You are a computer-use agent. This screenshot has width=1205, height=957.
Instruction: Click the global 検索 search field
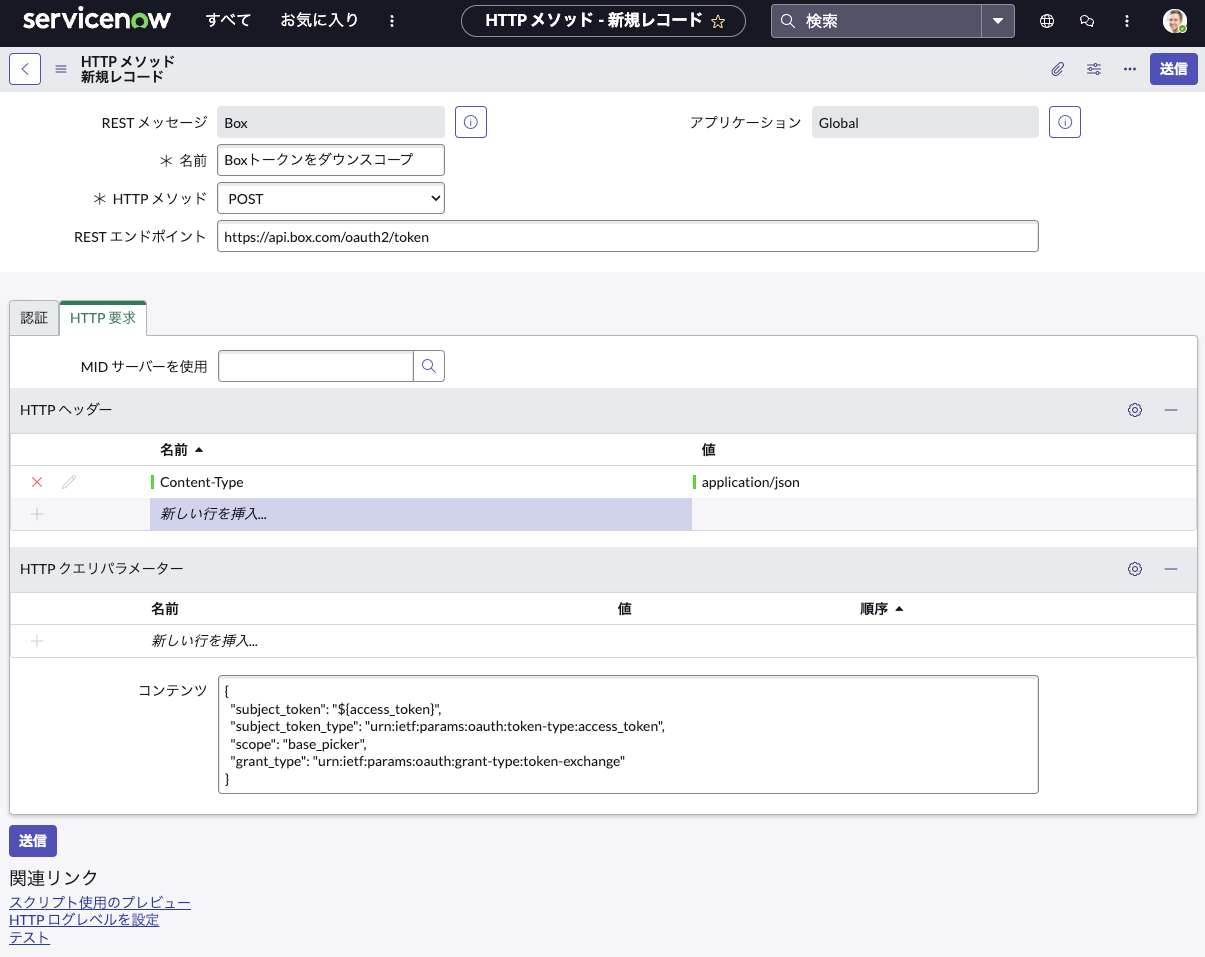pos(876,21)
